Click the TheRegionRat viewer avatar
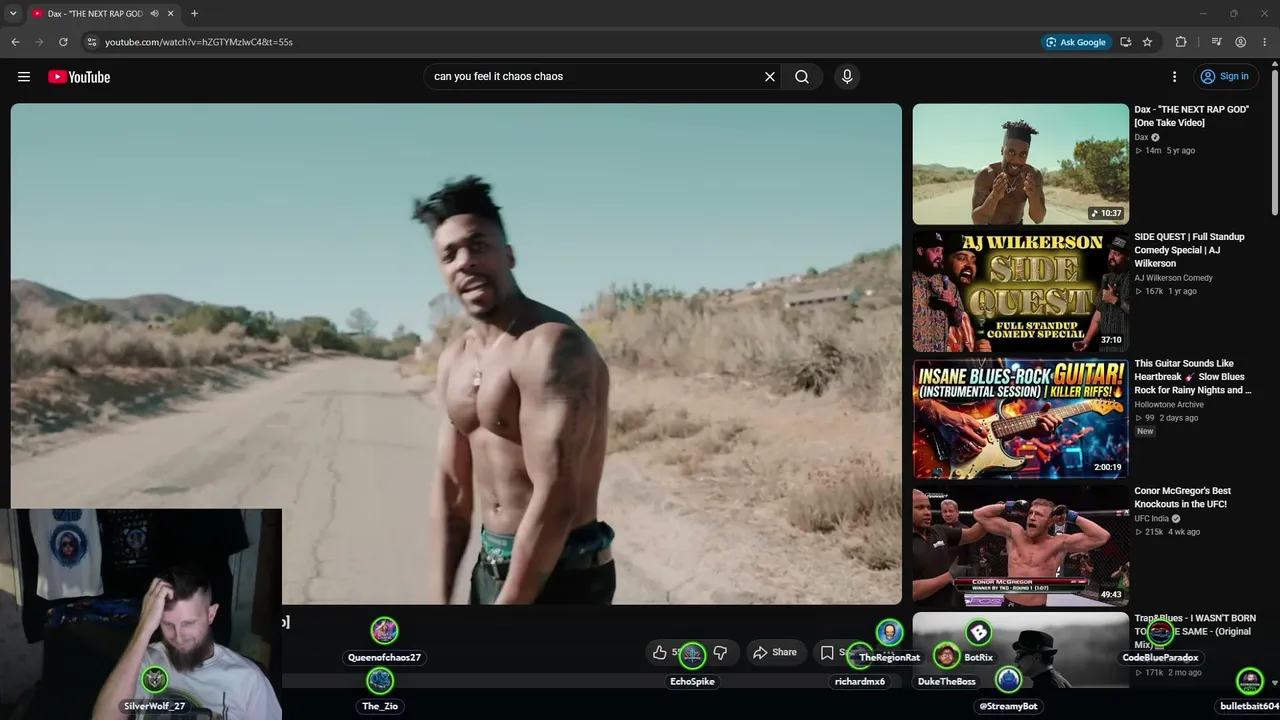 (889, 632)
